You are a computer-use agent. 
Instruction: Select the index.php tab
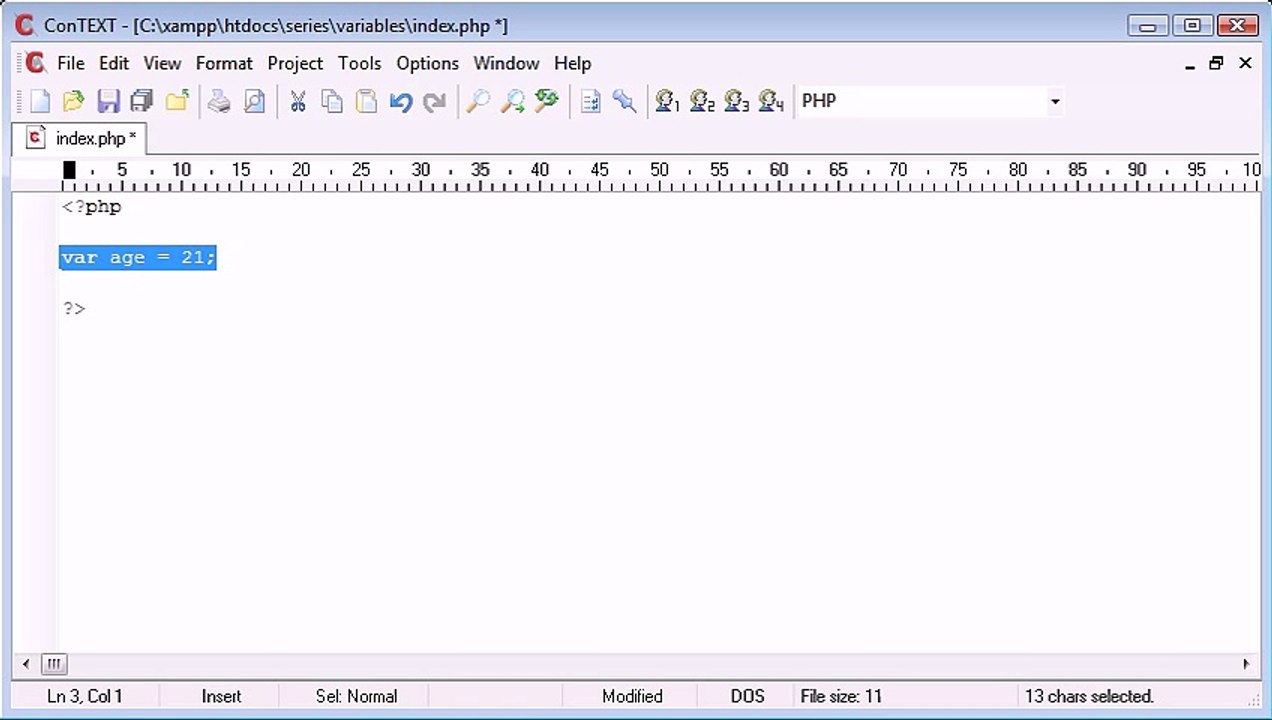(80, 138)
